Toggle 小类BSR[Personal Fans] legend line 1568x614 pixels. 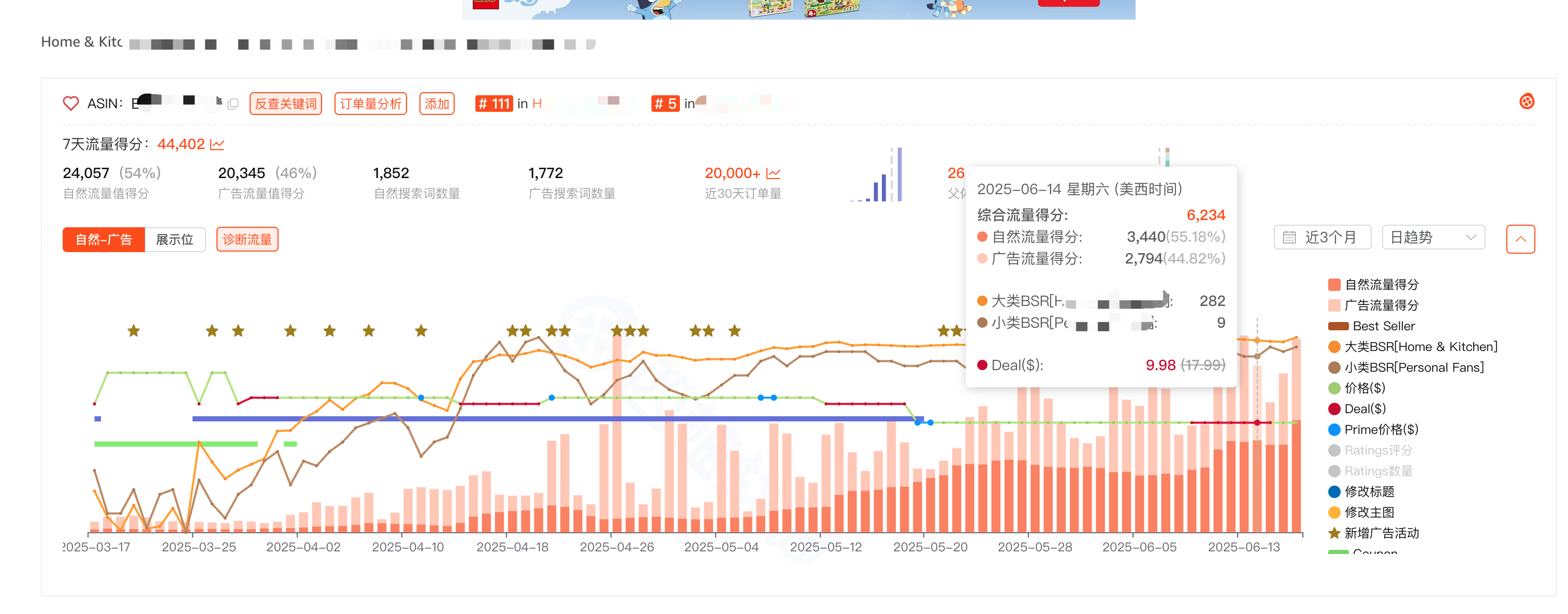(1405, 367)
